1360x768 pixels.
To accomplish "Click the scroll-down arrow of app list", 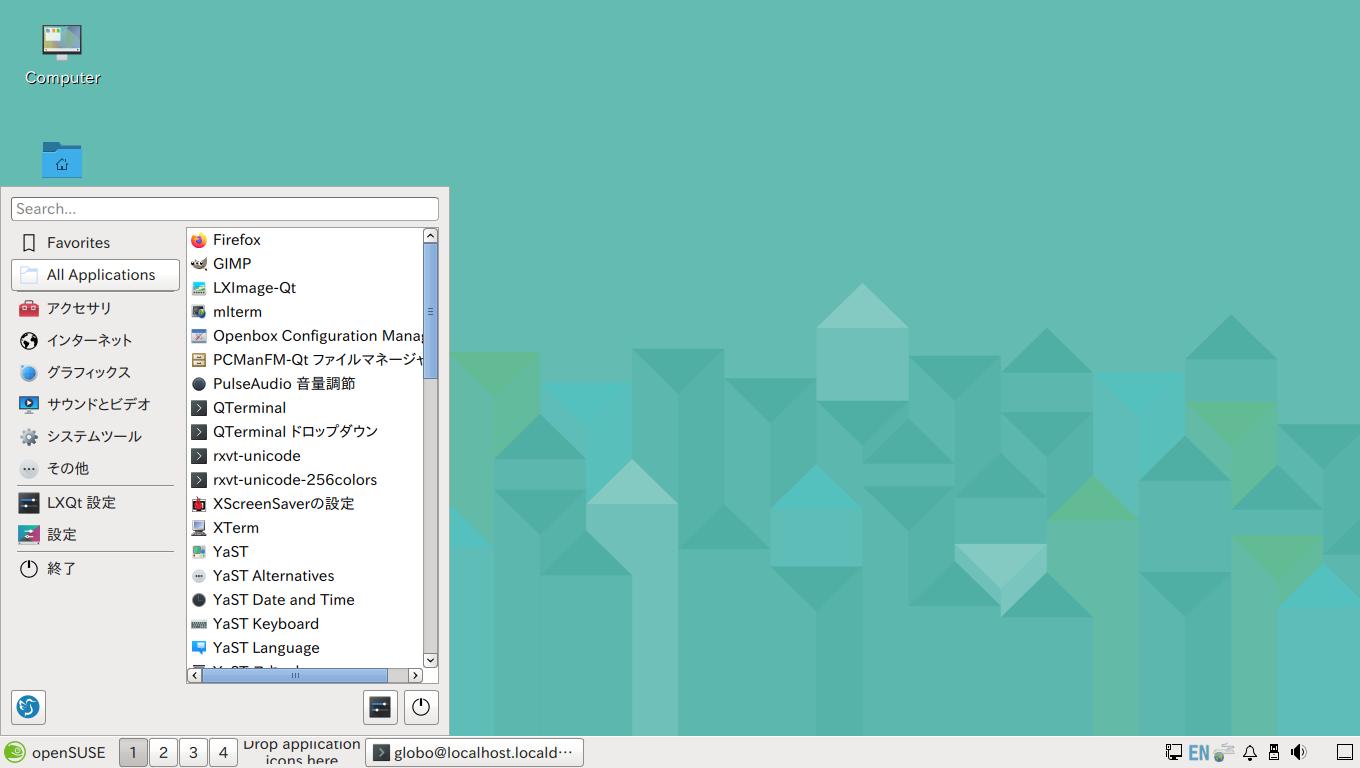I will pos(430,660).
